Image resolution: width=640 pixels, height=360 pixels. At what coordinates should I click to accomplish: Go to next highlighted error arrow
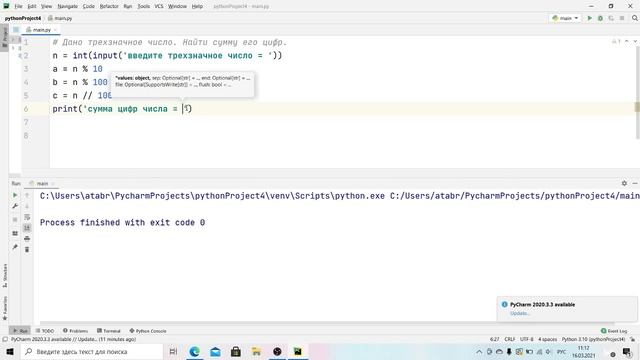635,41
